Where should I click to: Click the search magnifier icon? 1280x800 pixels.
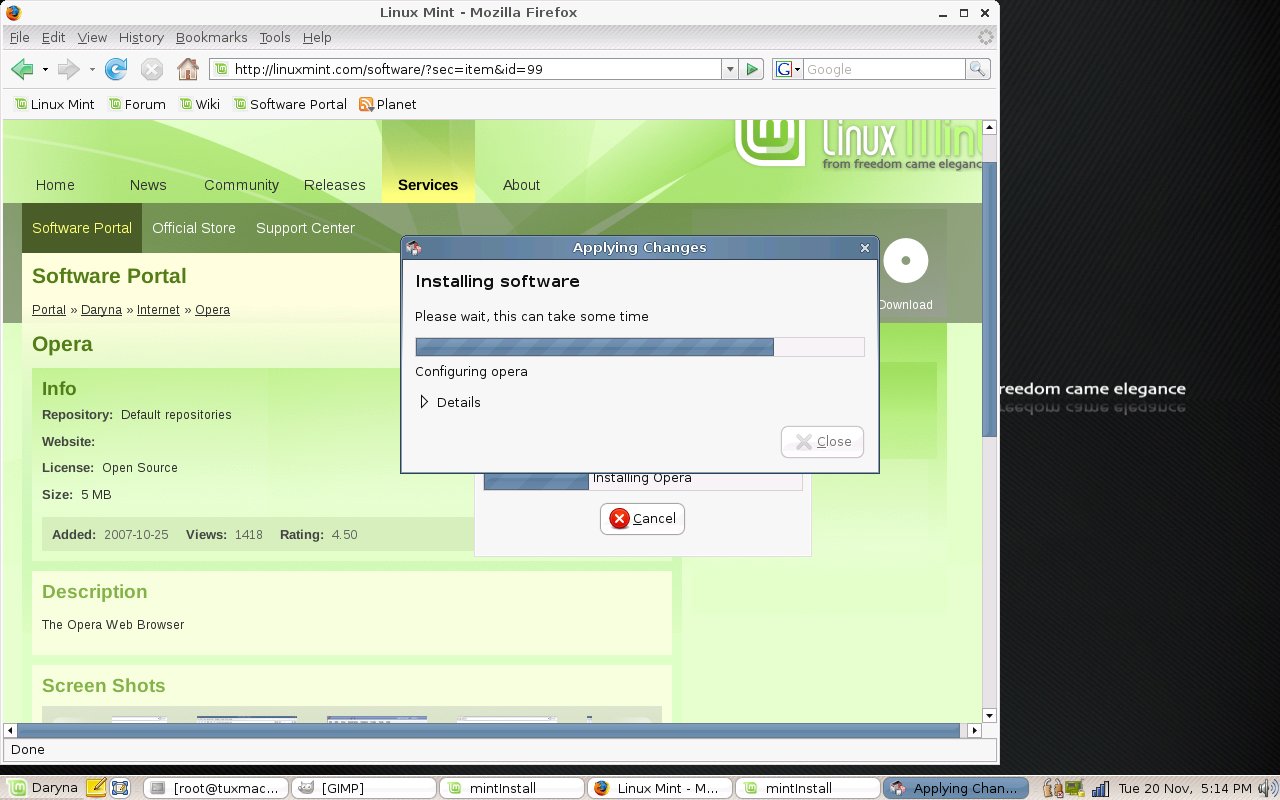[x=977, y=69]
